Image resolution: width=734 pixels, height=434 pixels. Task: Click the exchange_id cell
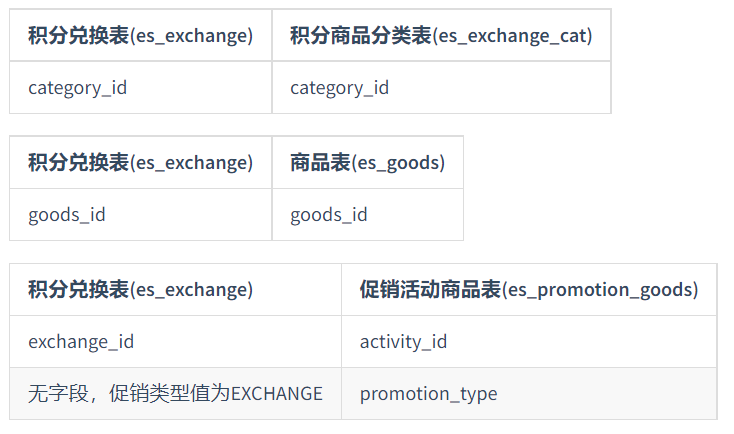176,342
